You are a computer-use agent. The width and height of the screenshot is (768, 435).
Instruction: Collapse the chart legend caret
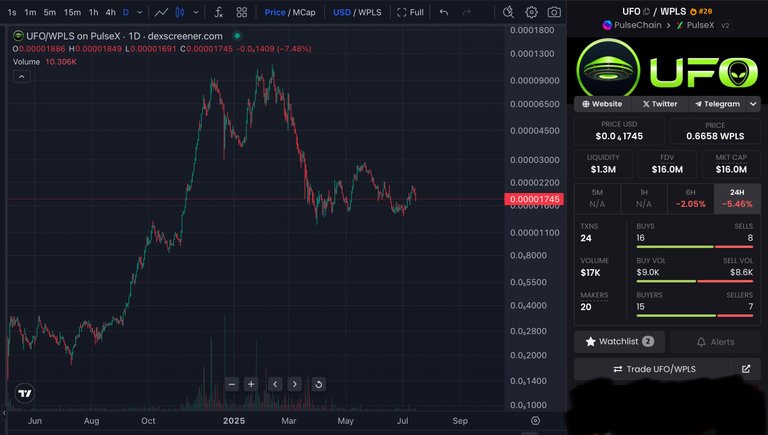22,77
